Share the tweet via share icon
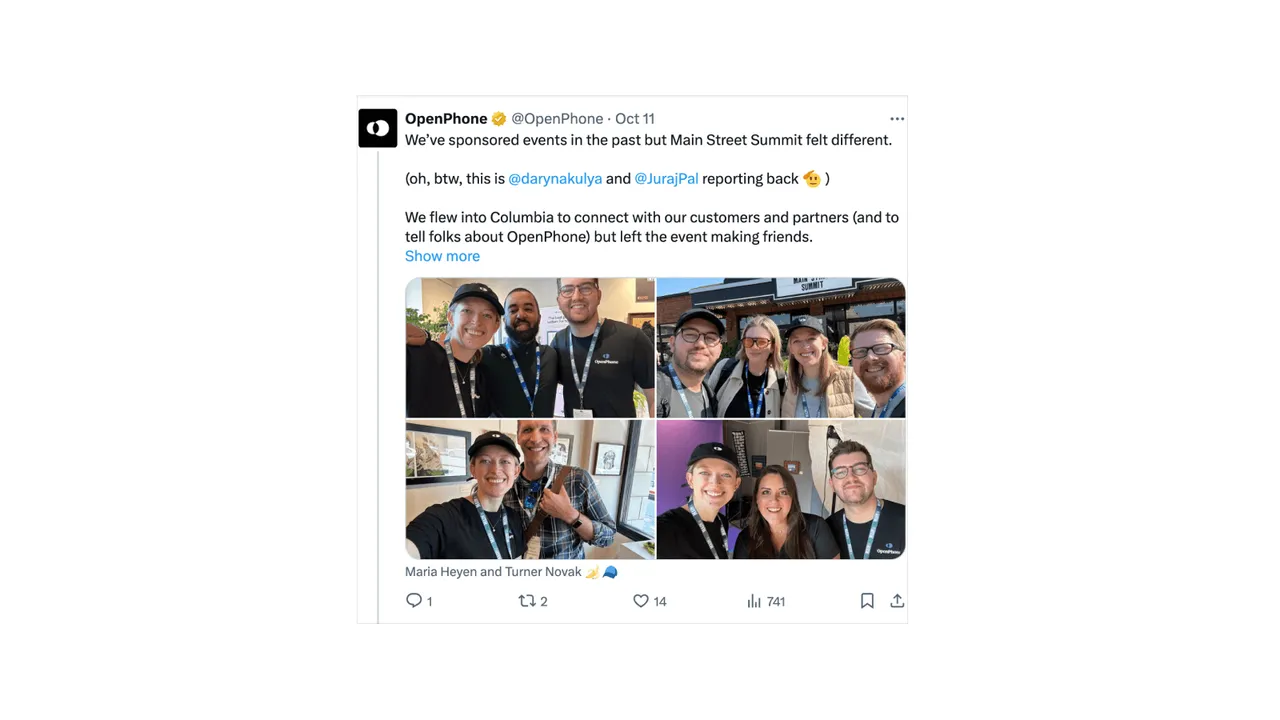This screenshot has height=720, width=1280. (x=897, y=600)
